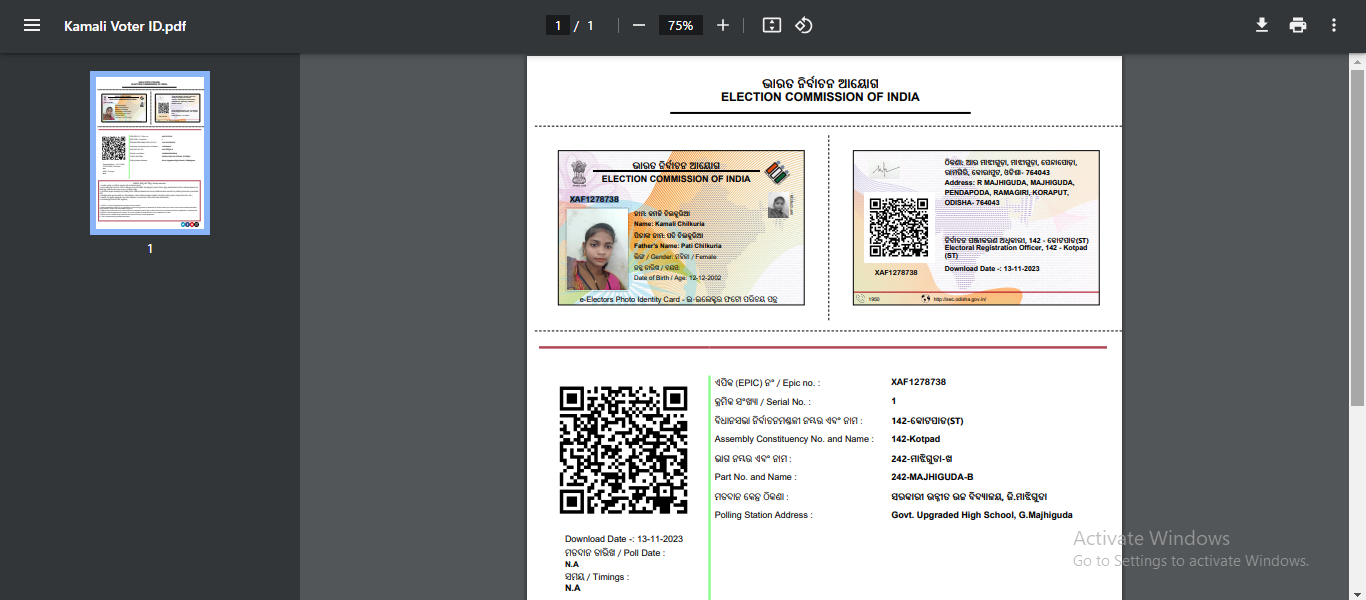Print the voter ID document
The height and width of the screenshot is (600, 1366).
tap(1298, 24)
